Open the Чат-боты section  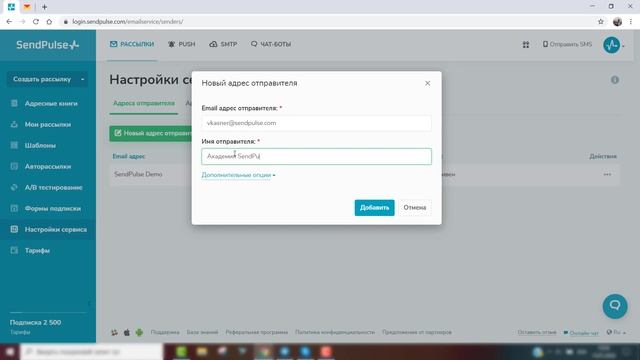tap(271, 44)
